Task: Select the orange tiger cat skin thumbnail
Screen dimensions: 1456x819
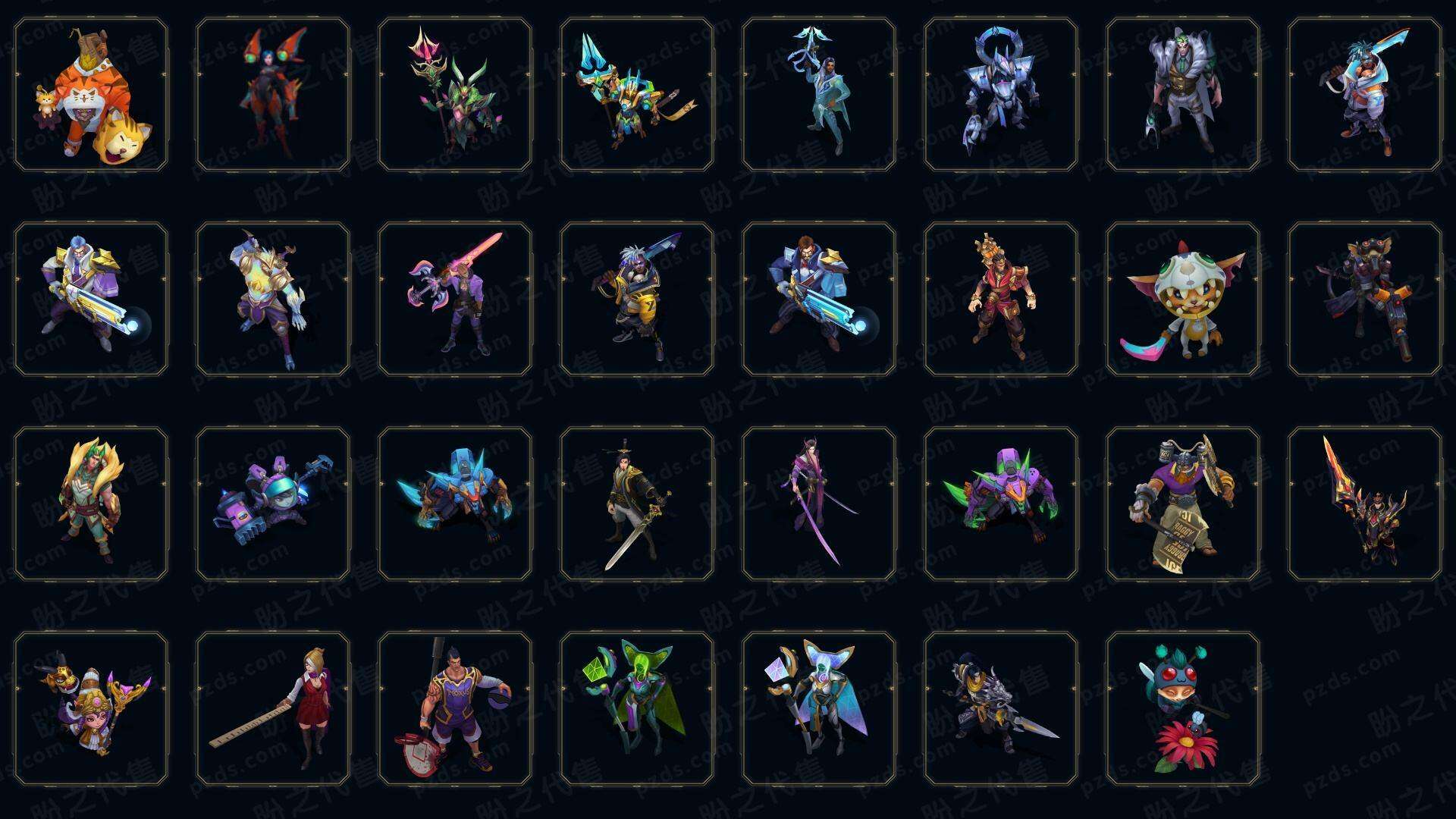Action: point(91,95)
